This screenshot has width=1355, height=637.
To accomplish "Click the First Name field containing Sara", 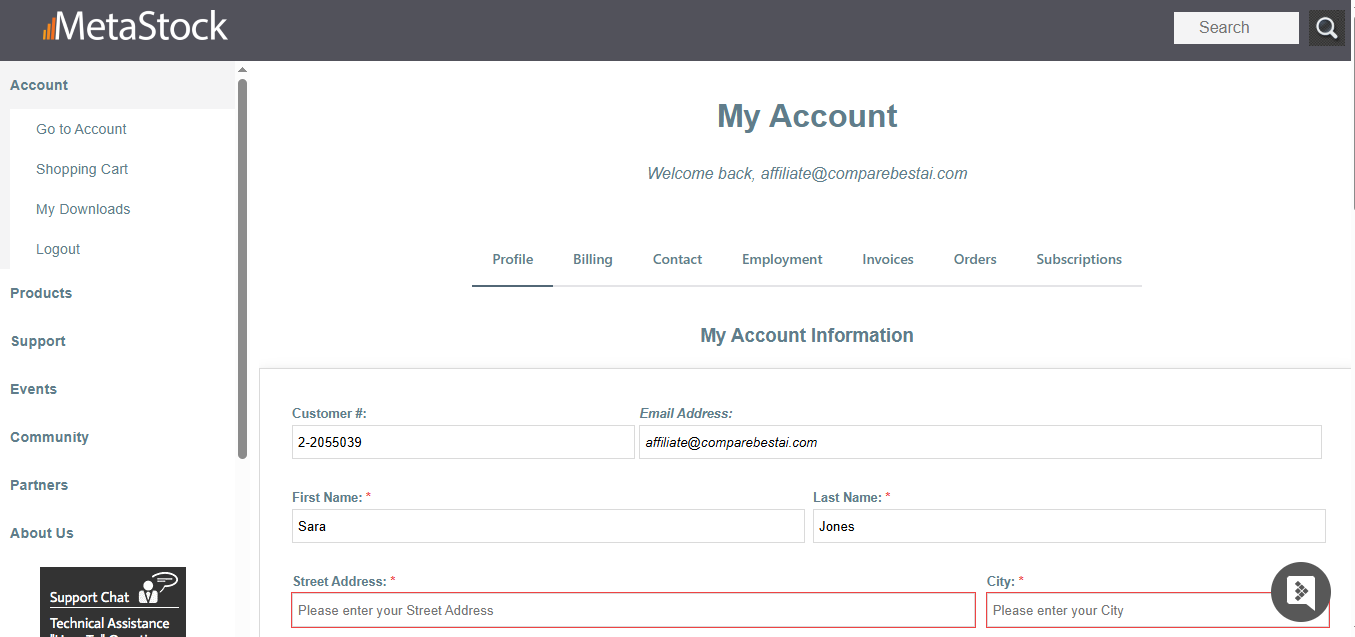I will [548, 526].
